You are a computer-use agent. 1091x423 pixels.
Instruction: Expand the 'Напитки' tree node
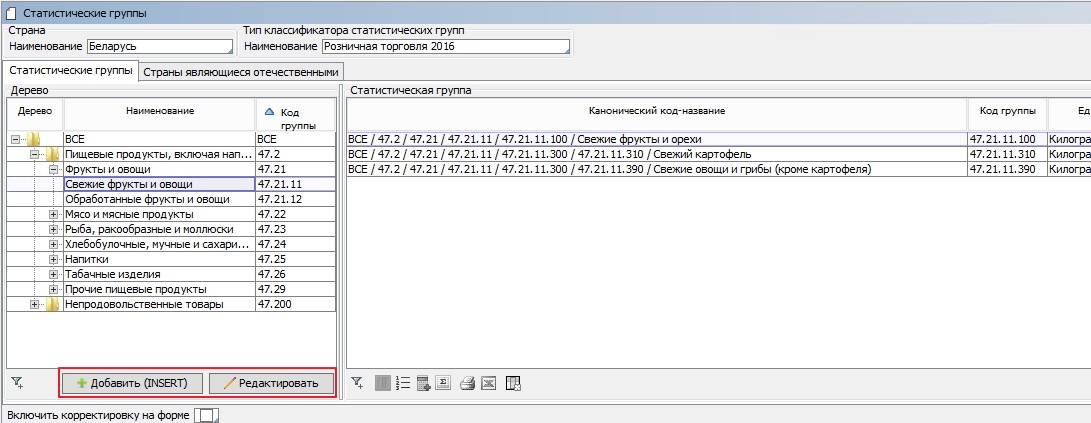(54, 259)
